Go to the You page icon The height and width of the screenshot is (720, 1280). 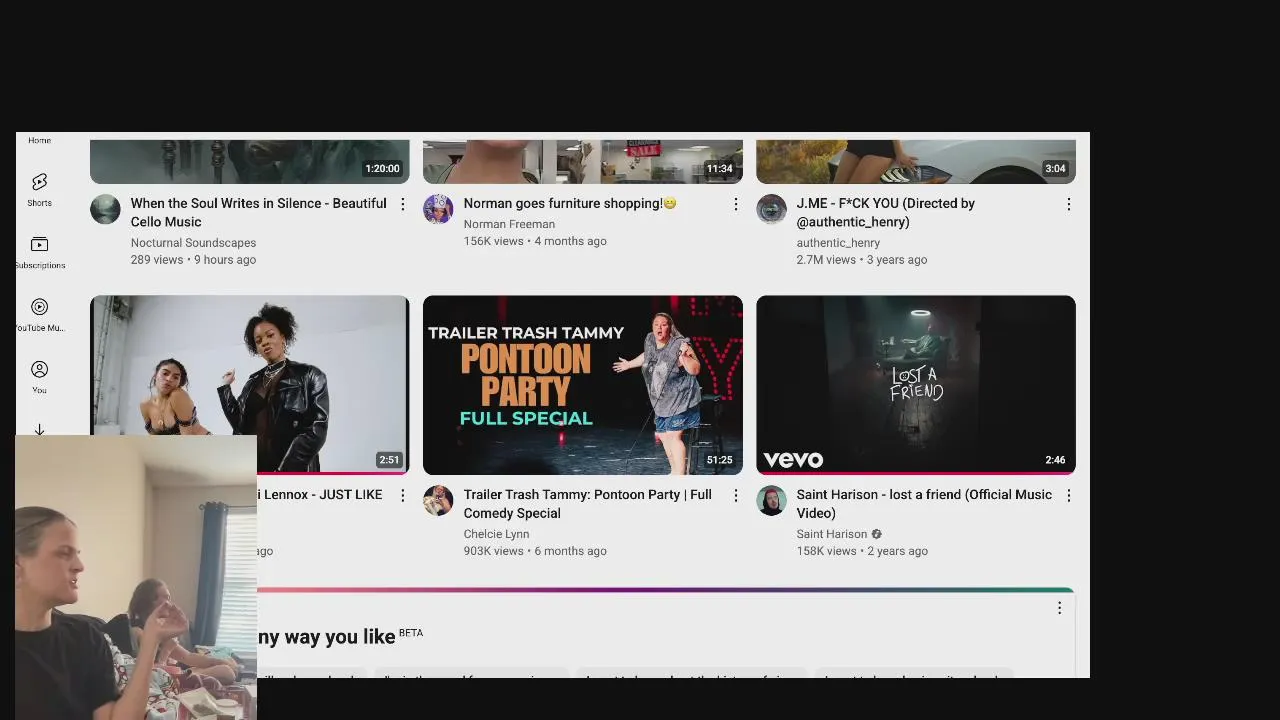(x=39, y=370)
